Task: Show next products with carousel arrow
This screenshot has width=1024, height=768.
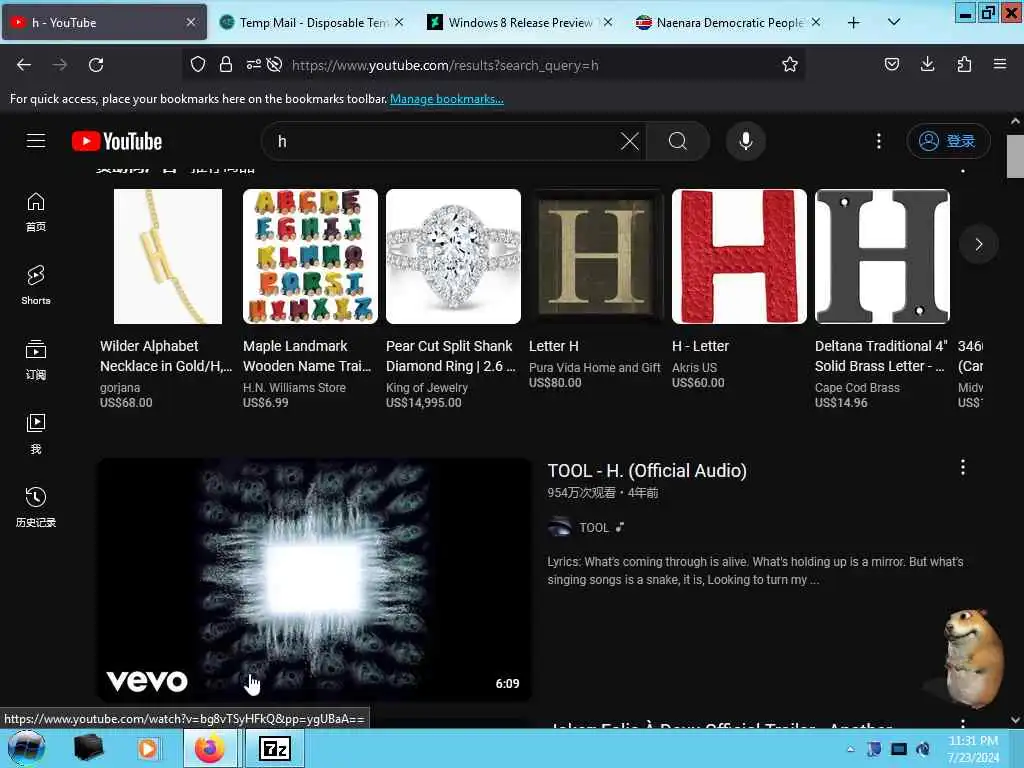Action: tap(978, 244)
